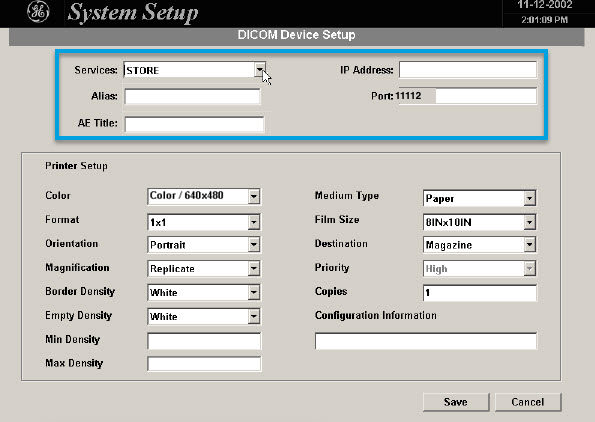595x422 pixels.
Task: Click the Alias input field
Action: click(192, 96)
